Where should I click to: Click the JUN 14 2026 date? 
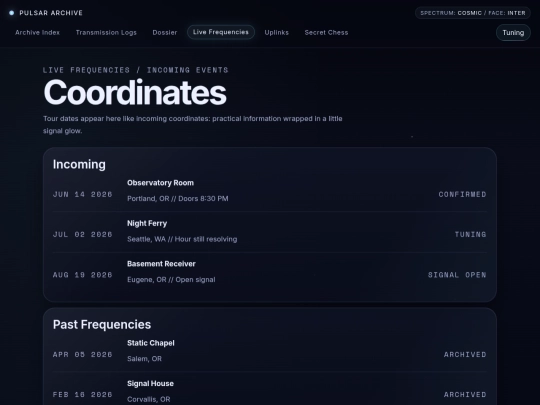pyautogui.click(x=83, y=194)
